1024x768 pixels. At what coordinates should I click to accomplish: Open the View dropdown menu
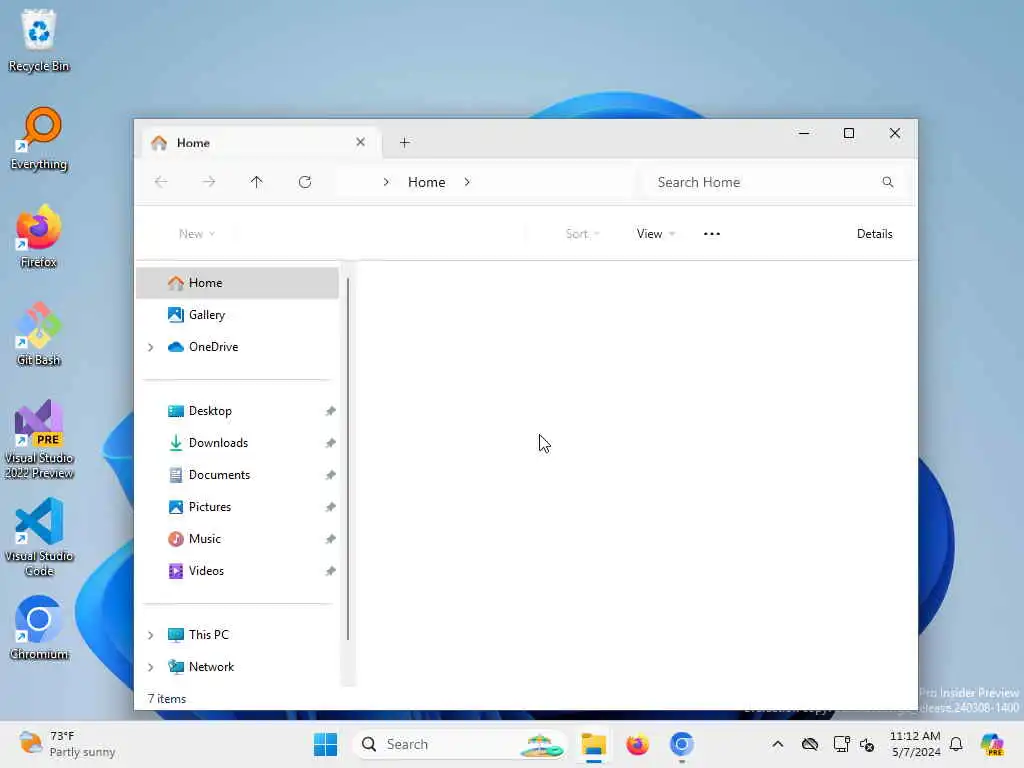pyautogui.click(x=656, y=234)
